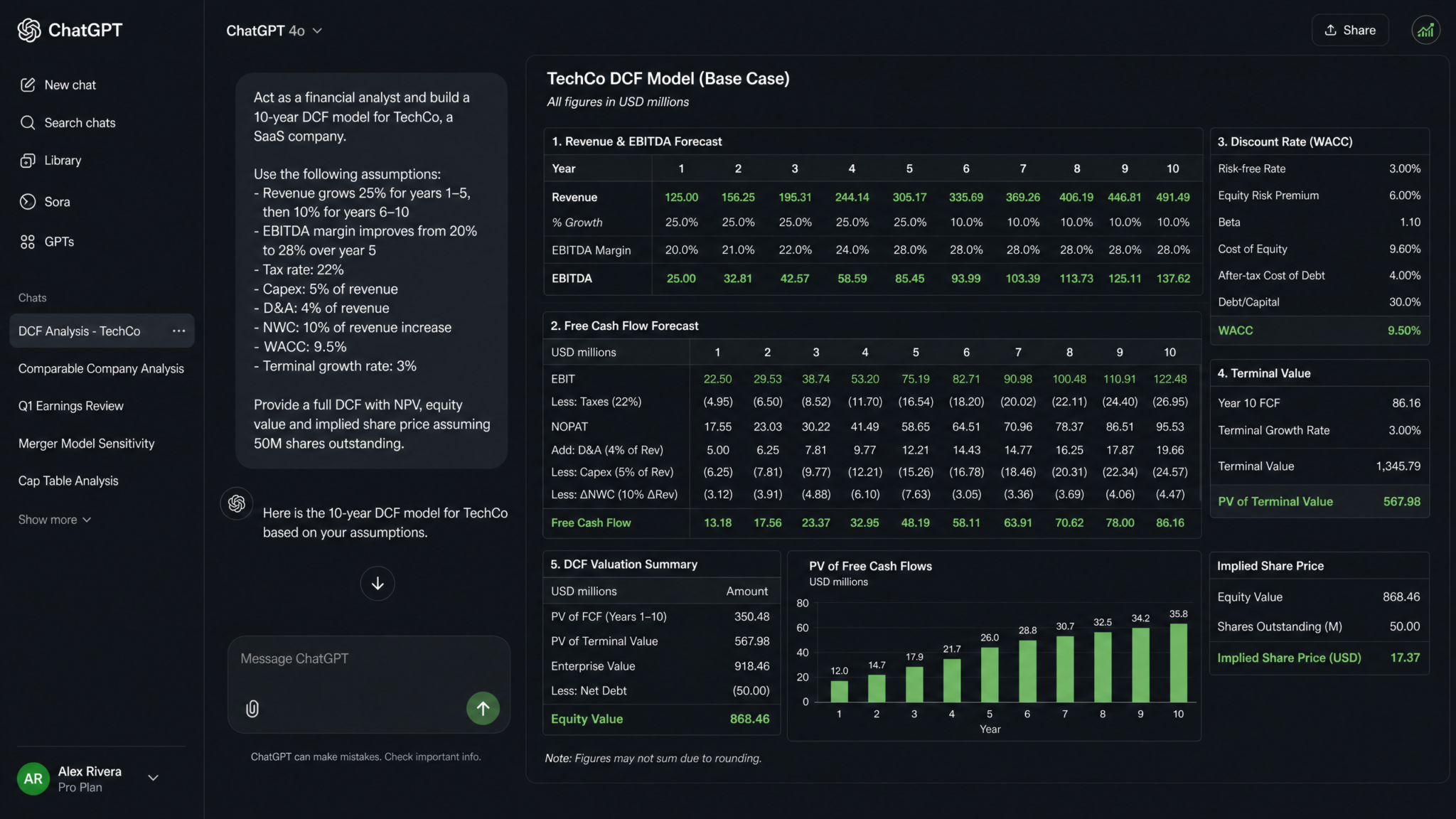Click the 3. Discount Rate (WACC) header

point(1285,141)
